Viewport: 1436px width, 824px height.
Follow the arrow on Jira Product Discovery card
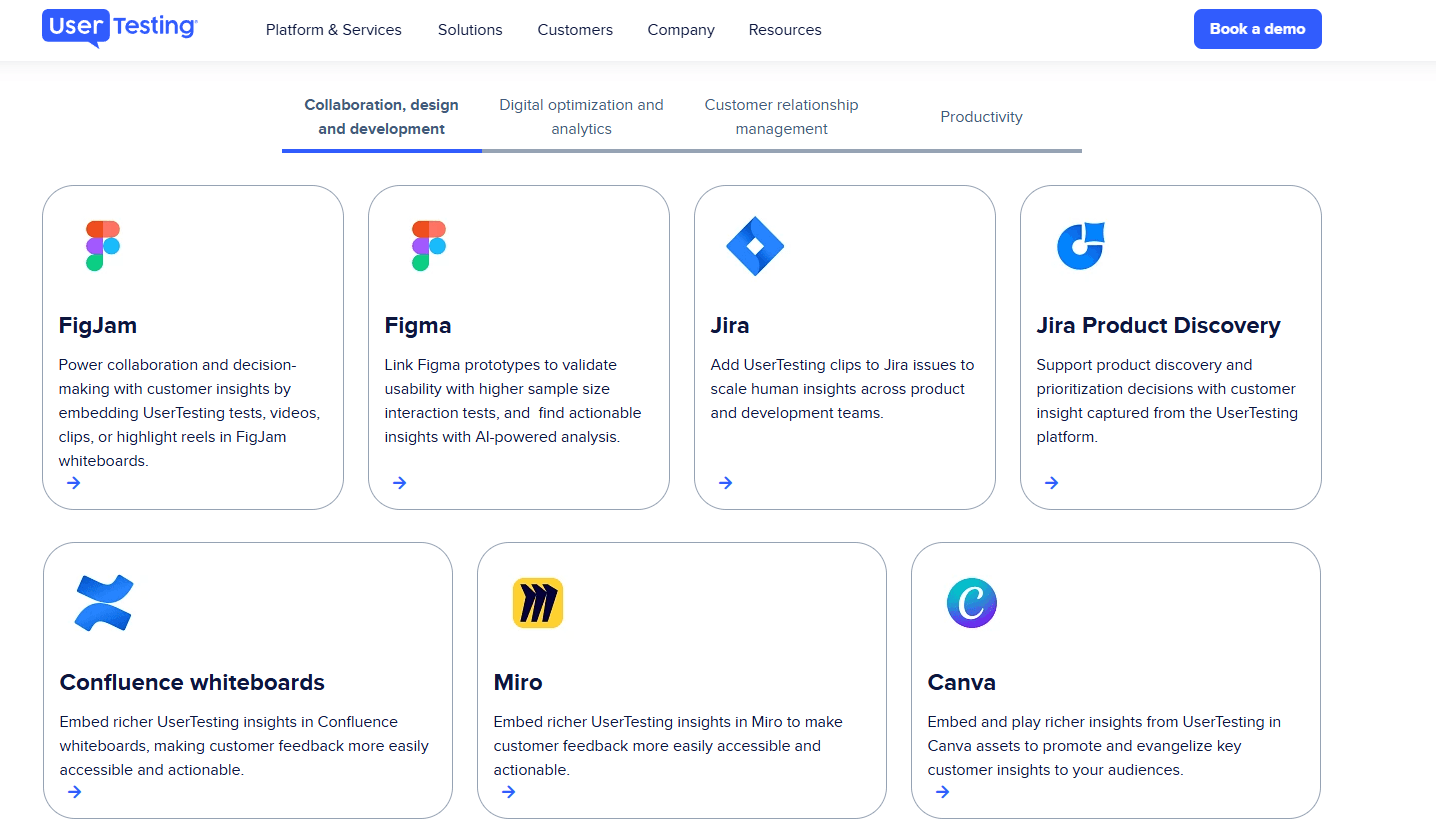click(x=1052, y=483)
